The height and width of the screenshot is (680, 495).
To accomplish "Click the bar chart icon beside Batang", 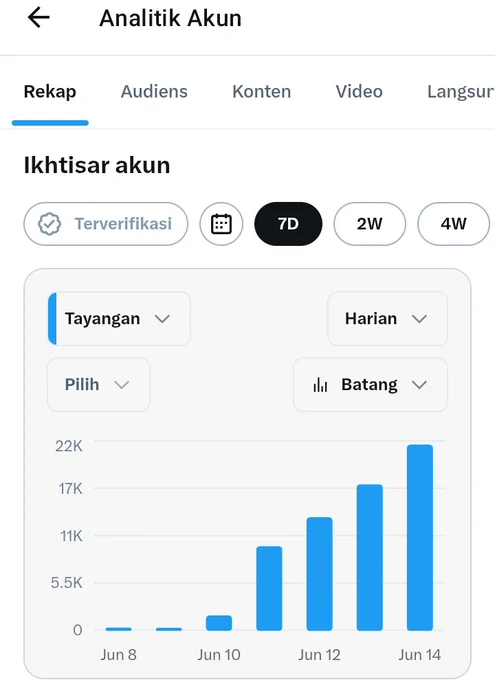I will coord(320,385).
